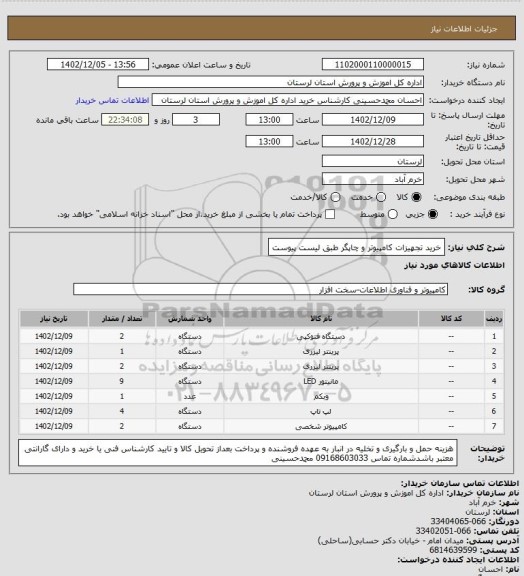Click quantity 9 in the monitor row

(122, 381)
